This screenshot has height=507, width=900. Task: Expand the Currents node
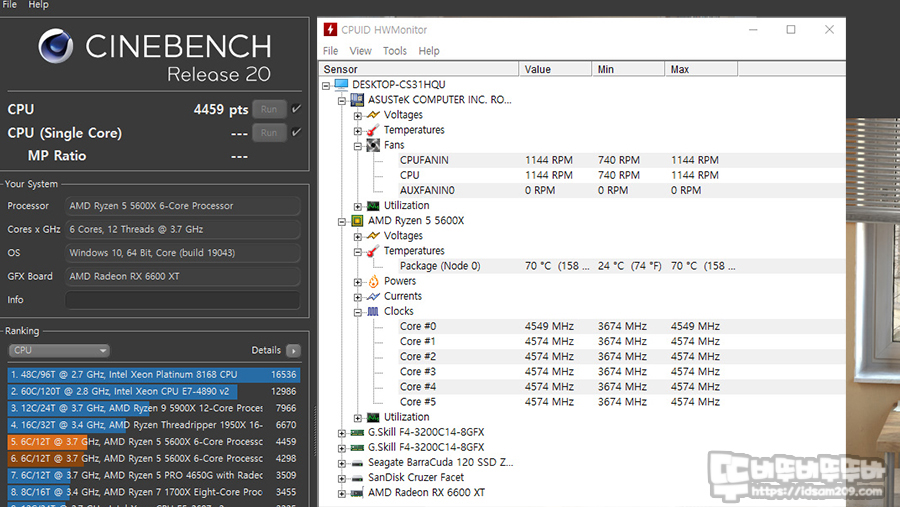click(358, 297)
